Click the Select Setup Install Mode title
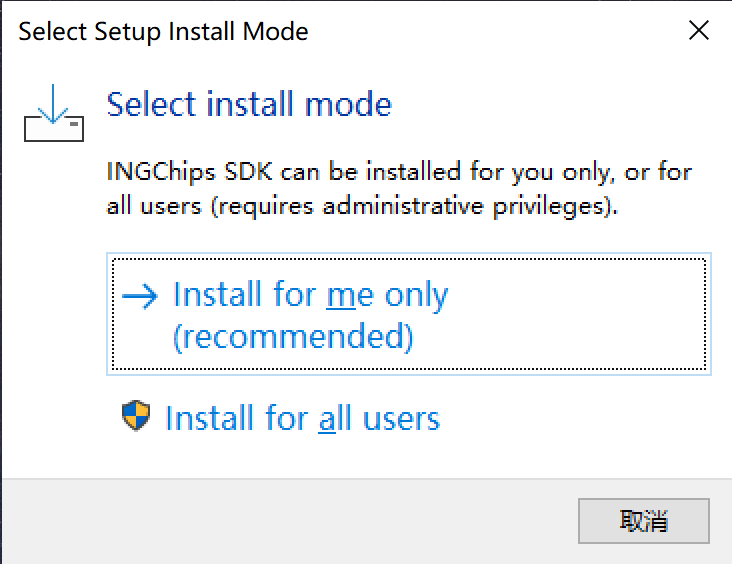 [163, 32]
